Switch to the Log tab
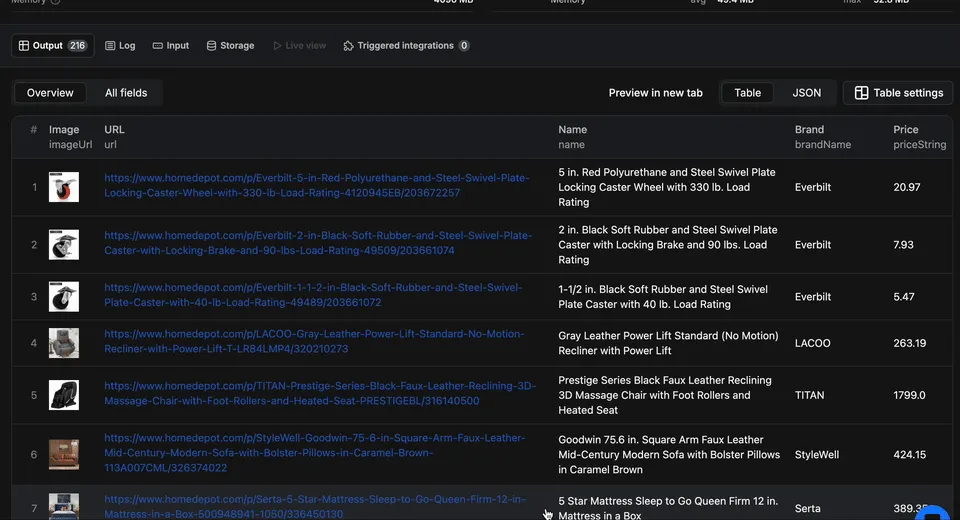960x520 pixels. pos(120,46)
